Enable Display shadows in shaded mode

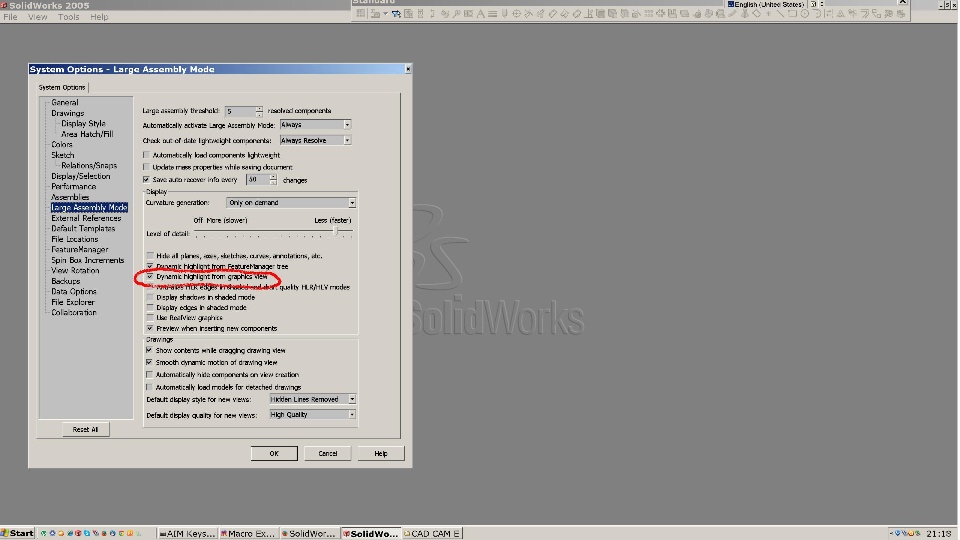coord(150,297)
